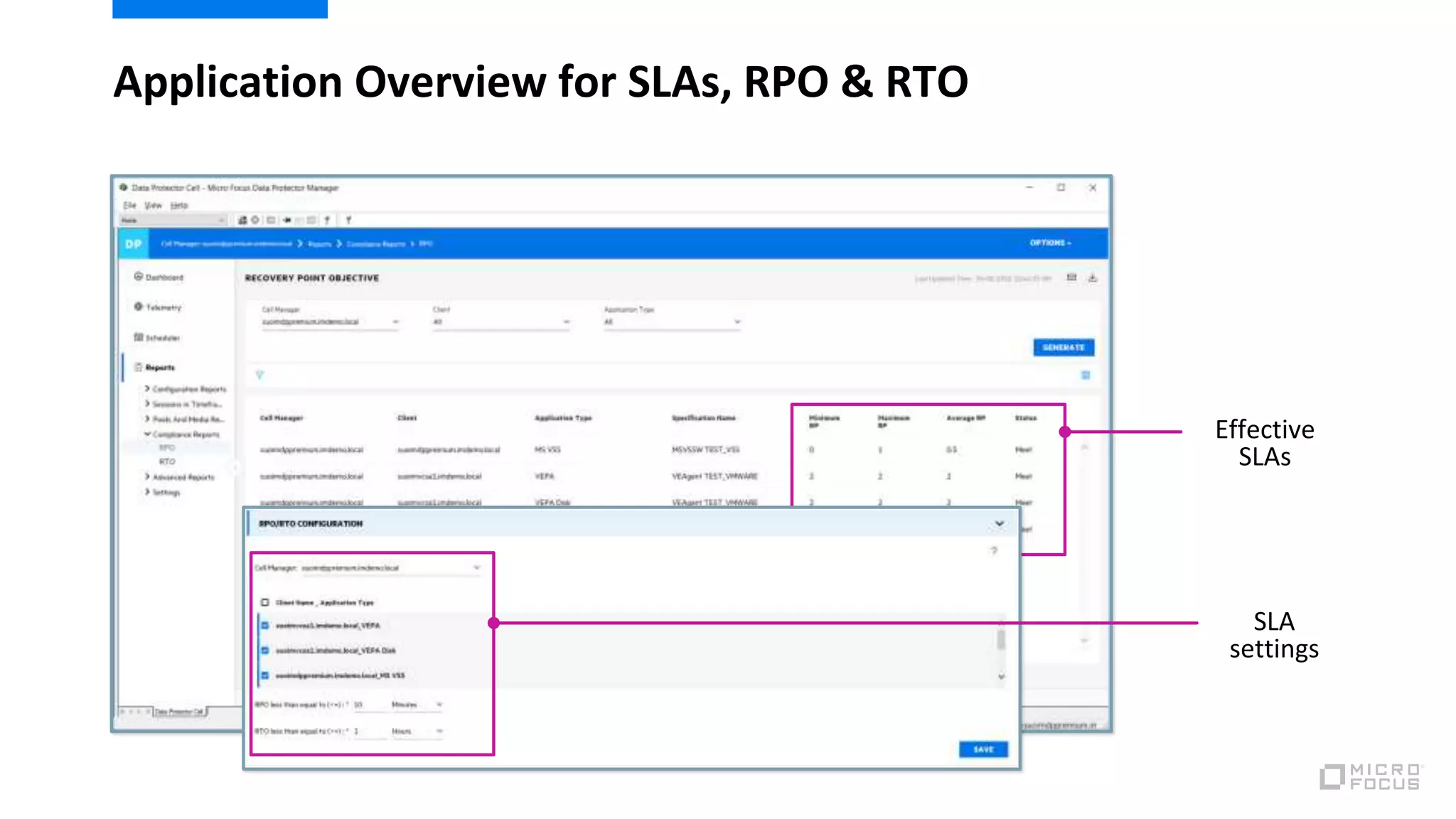
Task: Open the File menu
Action: click(129, 205)
